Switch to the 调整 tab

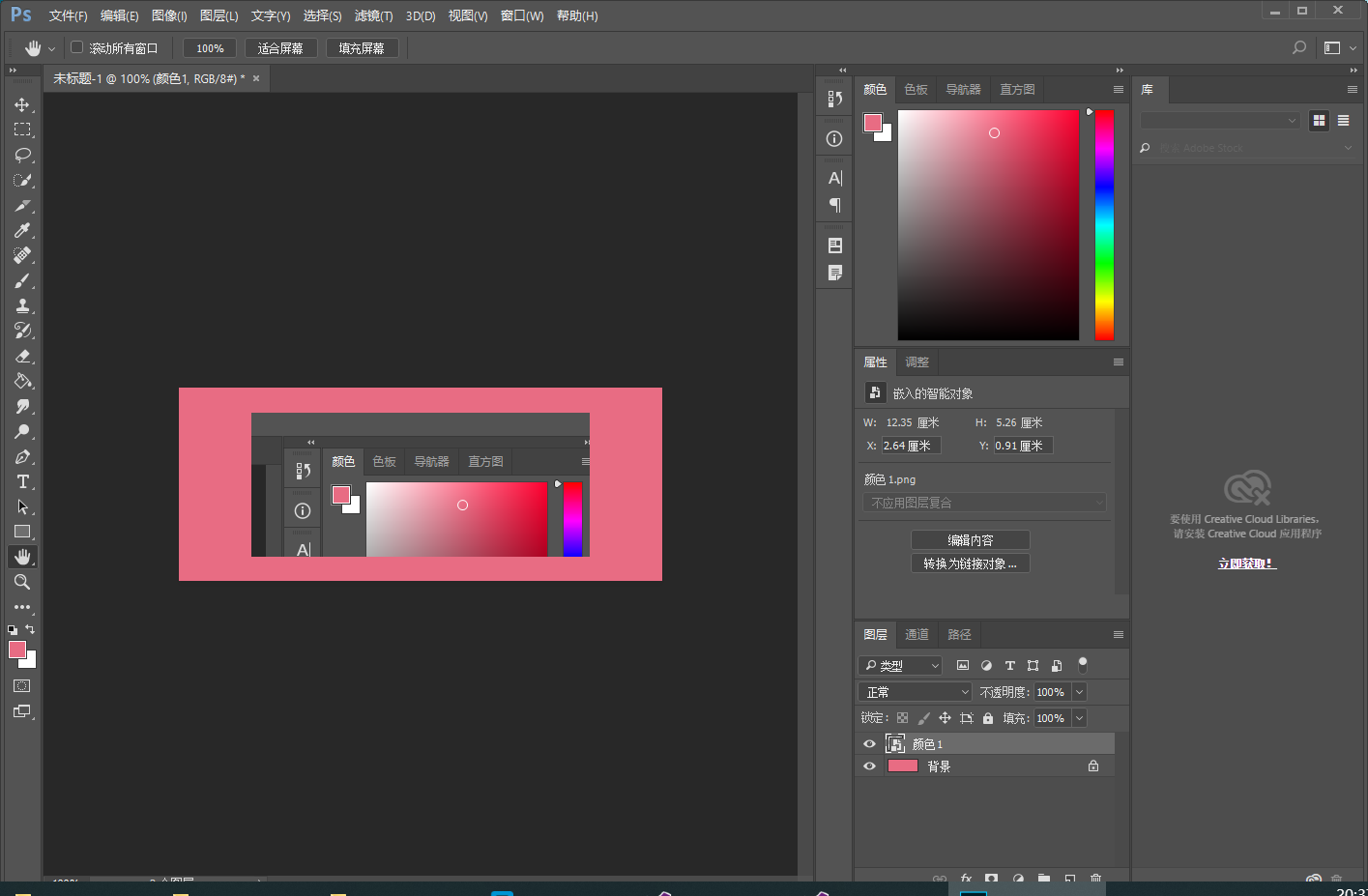pyautogui.click(x=917, y=361)
